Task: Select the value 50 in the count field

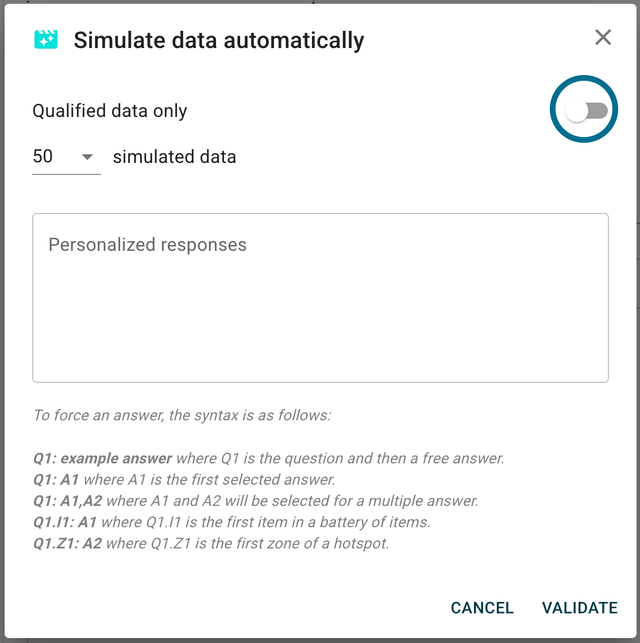Action: tap(43, 157)
